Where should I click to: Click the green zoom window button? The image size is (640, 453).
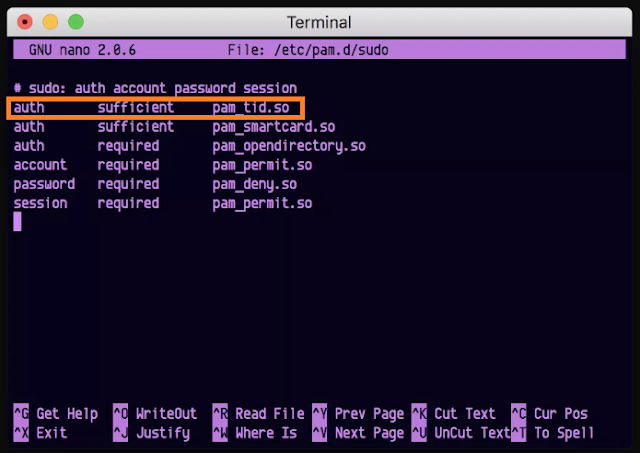tap(76, 22)
